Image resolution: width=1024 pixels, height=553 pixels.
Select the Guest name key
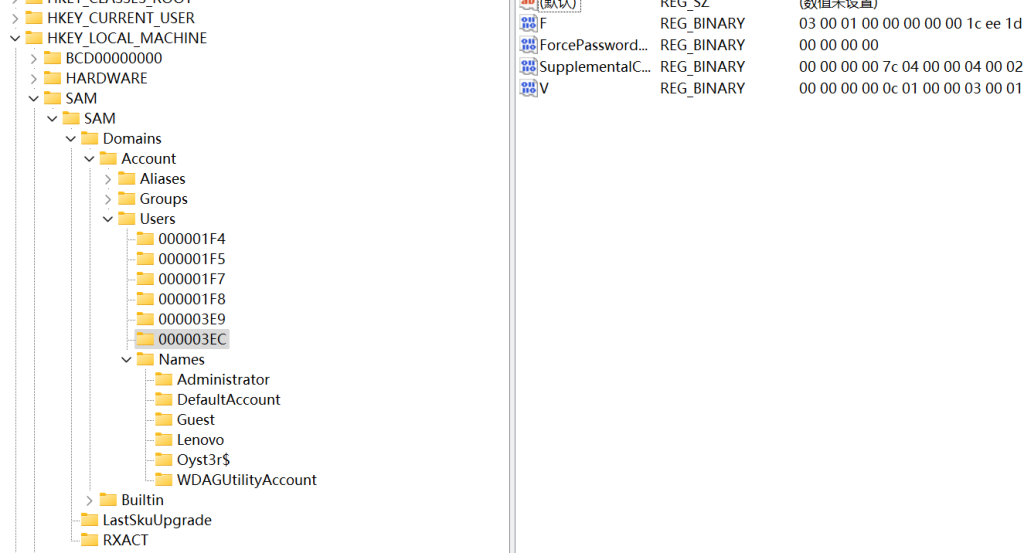pos(195,420)
